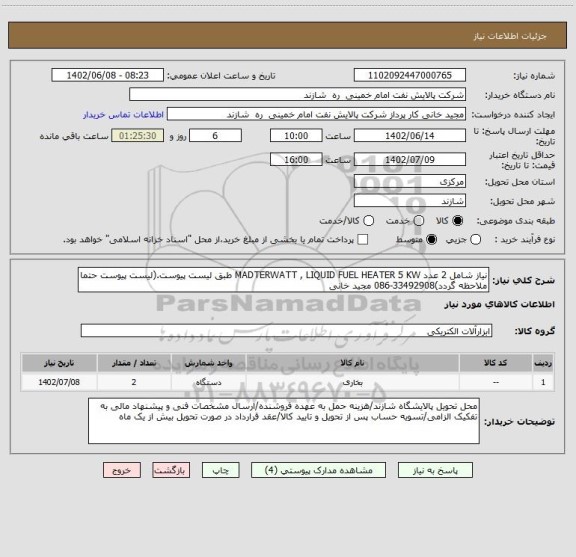Click the چاپ print button

[x=220, y=470]
